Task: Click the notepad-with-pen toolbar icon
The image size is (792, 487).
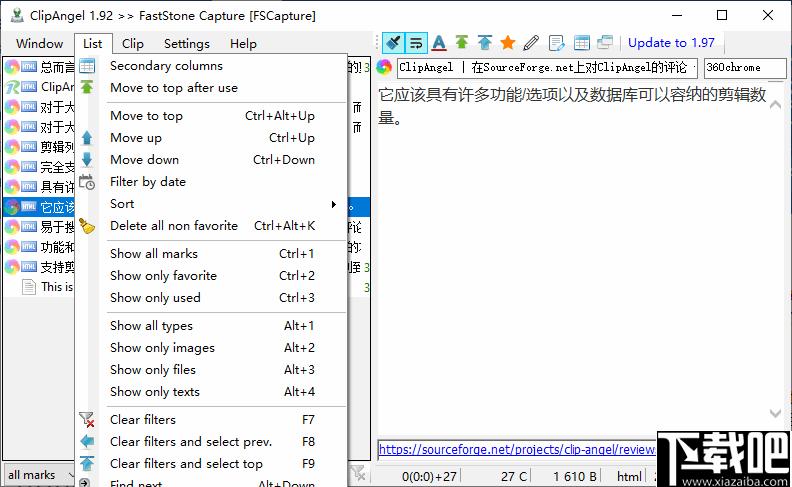Action: [x=556, y=43]
